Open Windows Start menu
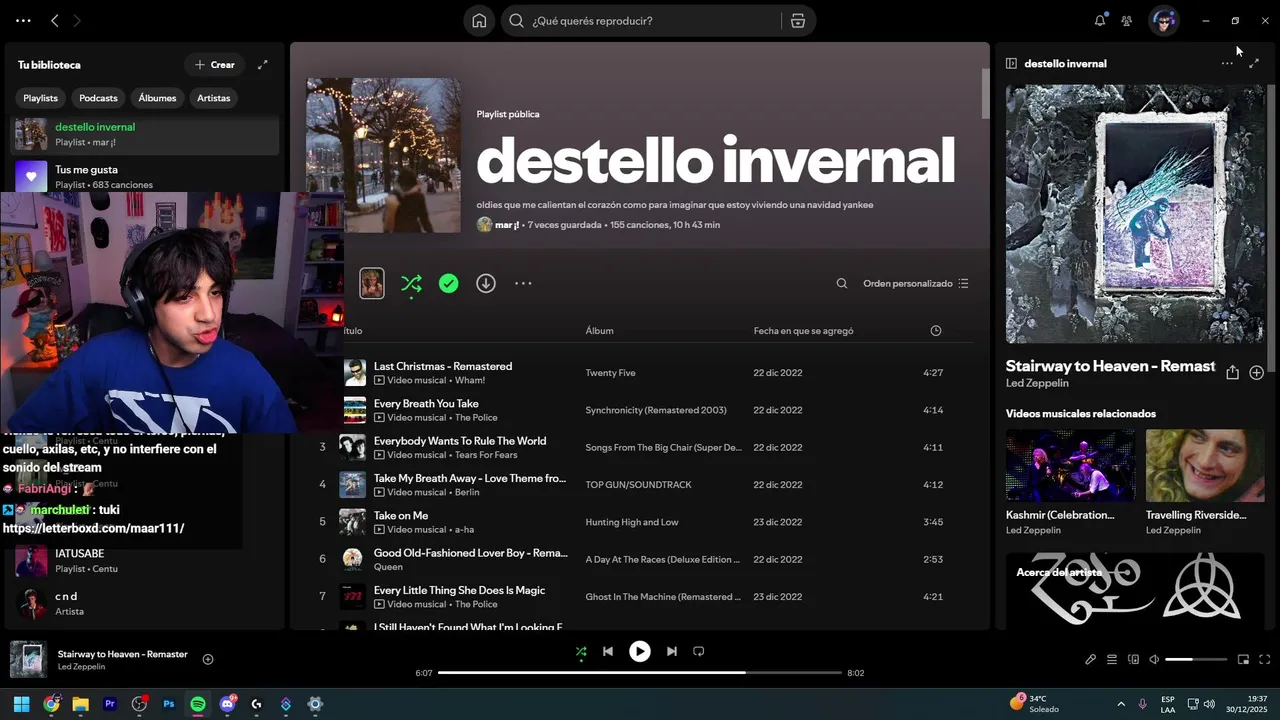This screenshot has width=1280, height=720. pos(21,704)
